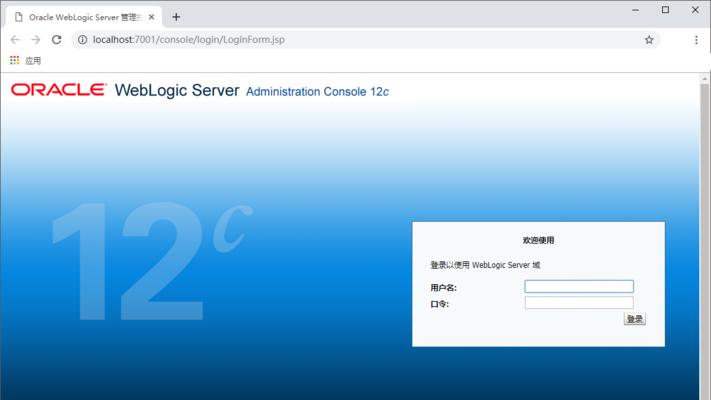Click the Administration Console 12c title
Image resolution: width=711 pixels, height=400 pixels.
[x=317, y=92]
